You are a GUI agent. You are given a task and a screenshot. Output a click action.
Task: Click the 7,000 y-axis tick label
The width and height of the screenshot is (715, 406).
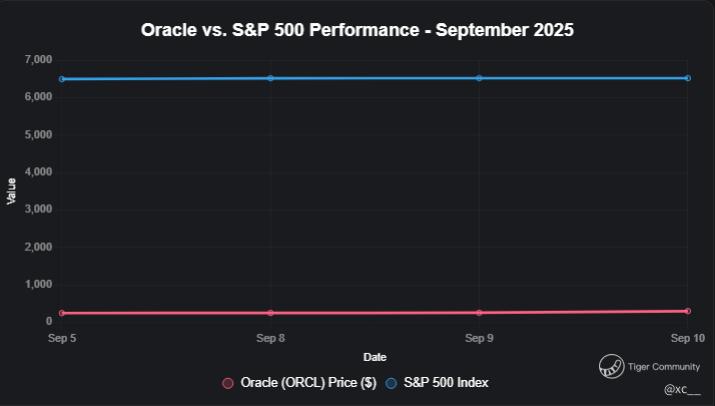(38, 60)
